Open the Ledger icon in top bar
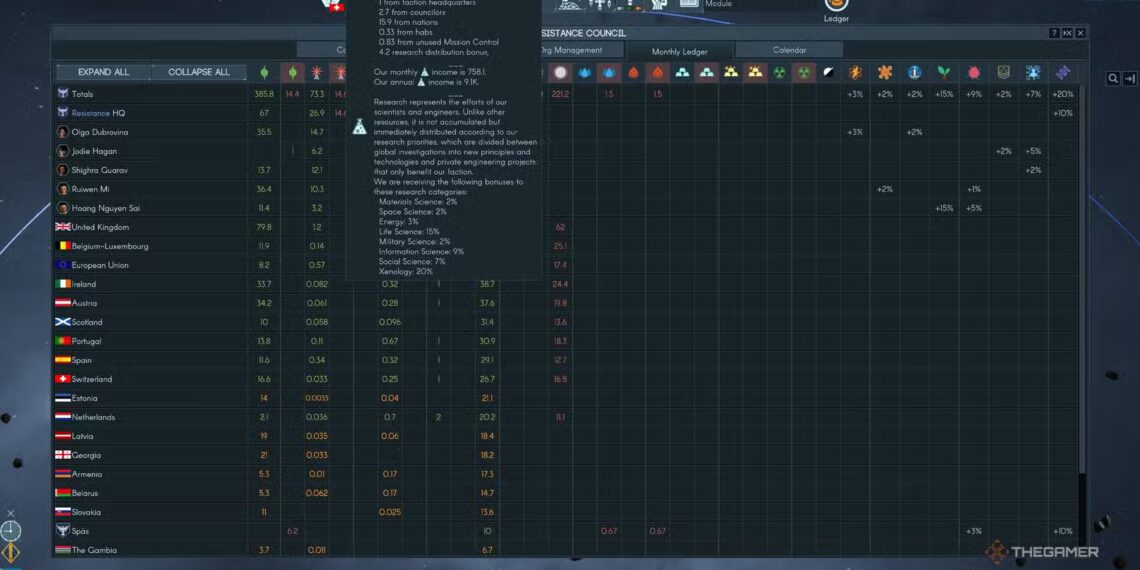Image resolution: width=1140 pixels, height=570 pixels. [x=837, y=6]
